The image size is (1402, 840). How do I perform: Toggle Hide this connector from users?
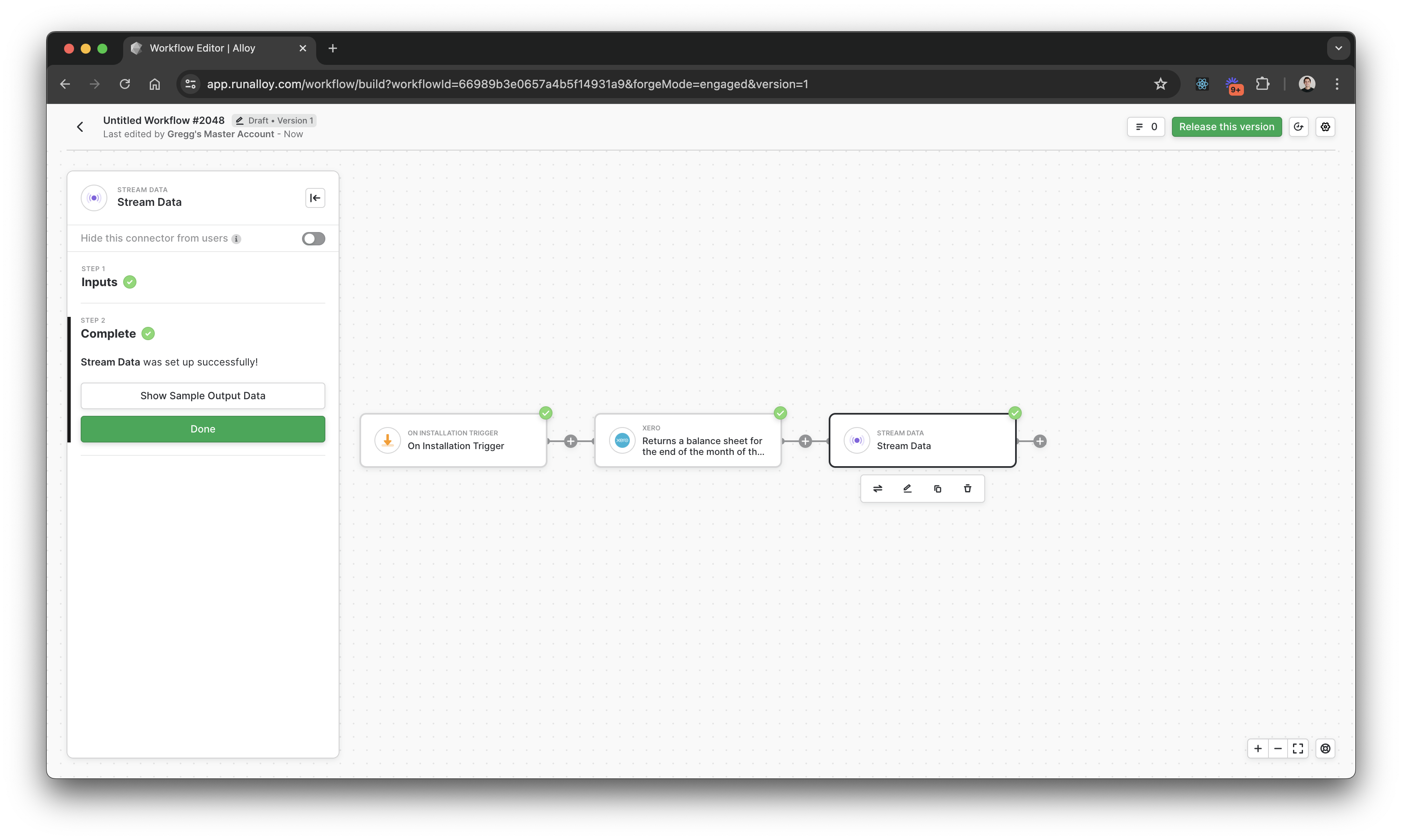[313, 238]
